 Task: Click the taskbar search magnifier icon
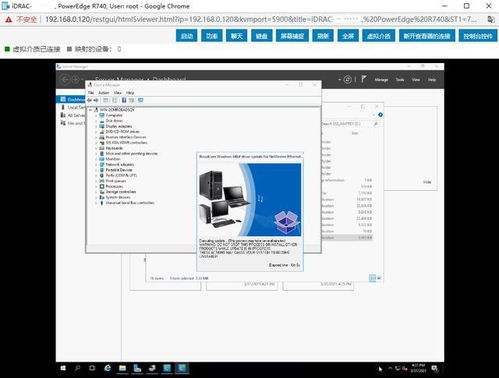tap(78, 368)
